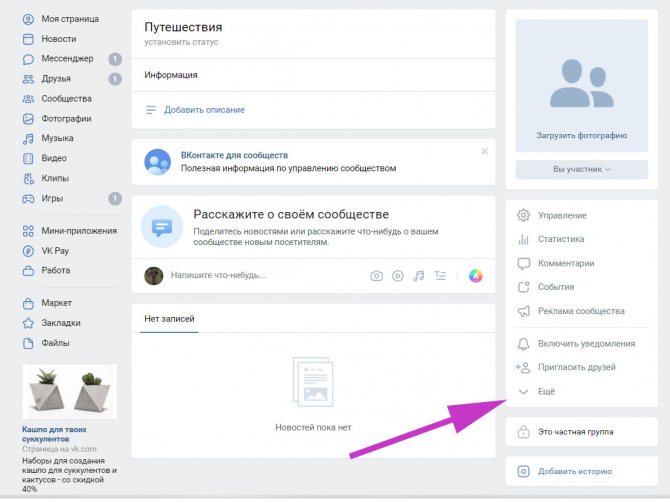Open ВКонтакте для сообществ link
Image resolution: width=670 pixels, height=503 pixels.
coord(234,155)
